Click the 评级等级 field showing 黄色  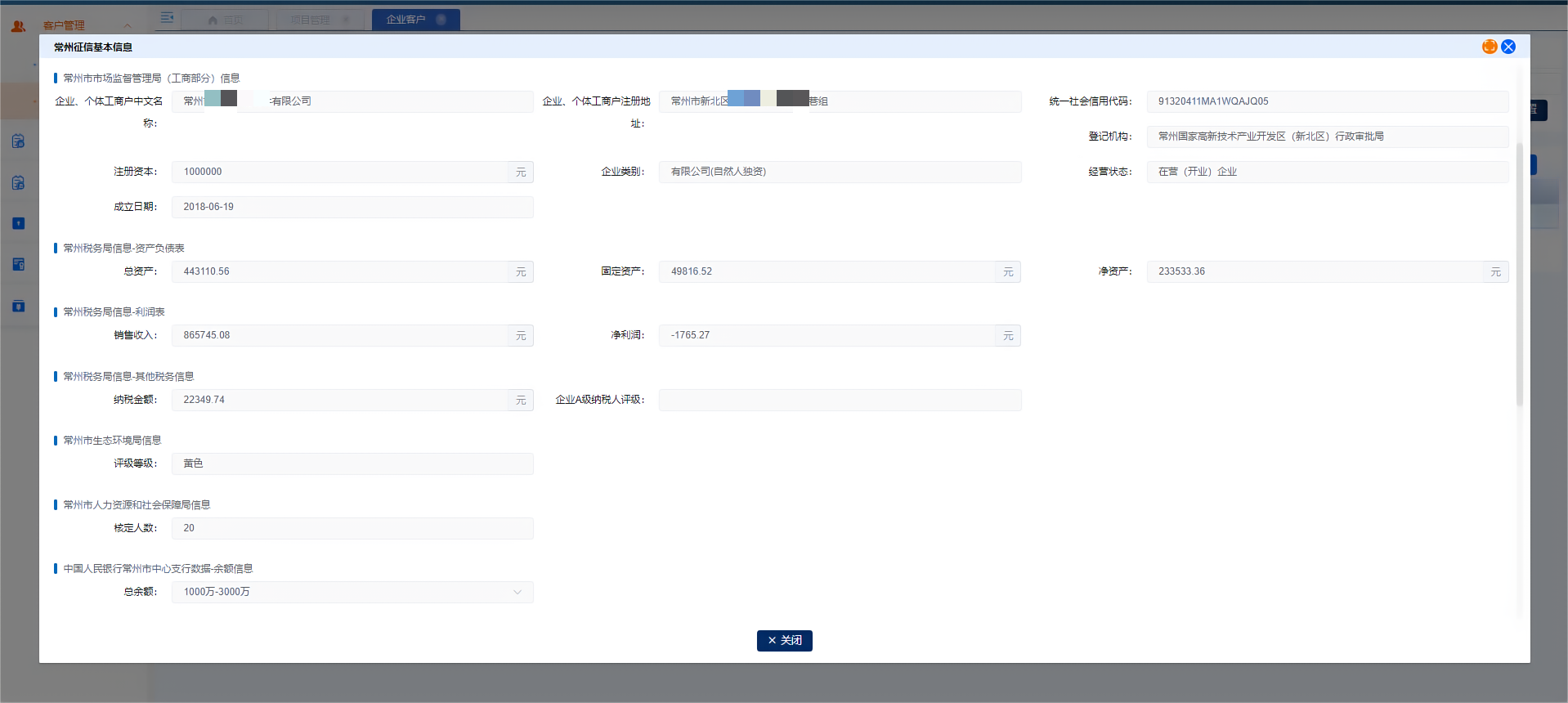point(352,463)
